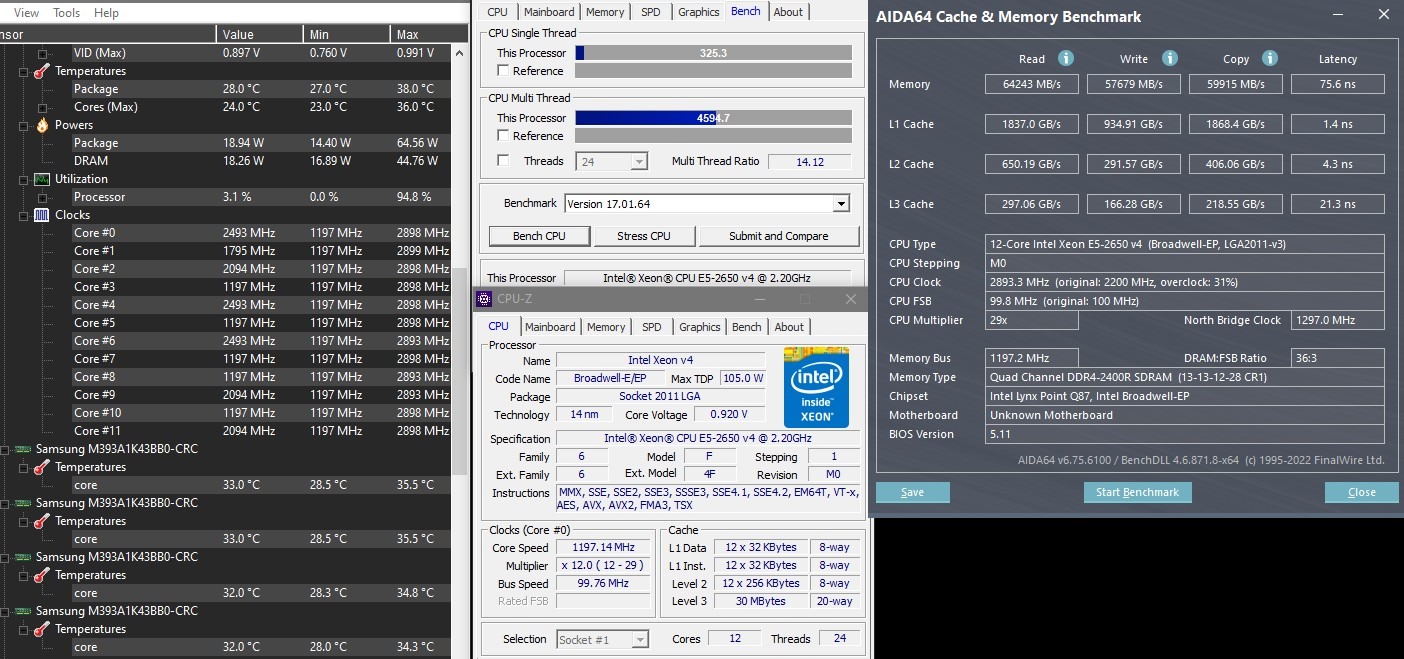Open the Help menu in HWMonitor

(106, 13)
